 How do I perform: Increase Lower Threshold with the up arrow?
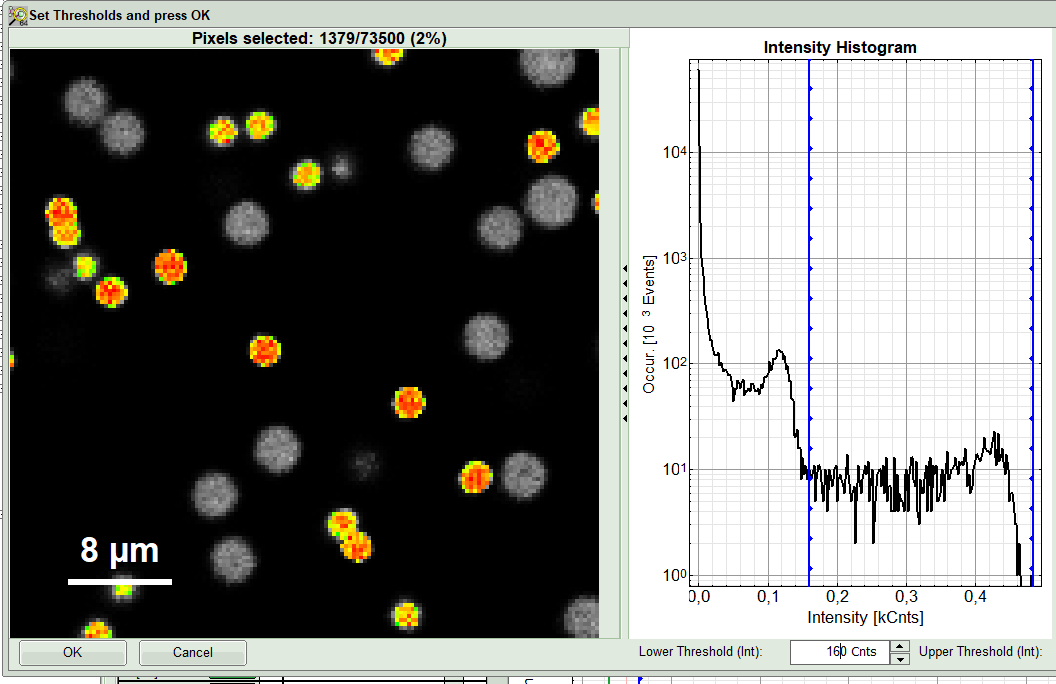click(x=900, y=646)
